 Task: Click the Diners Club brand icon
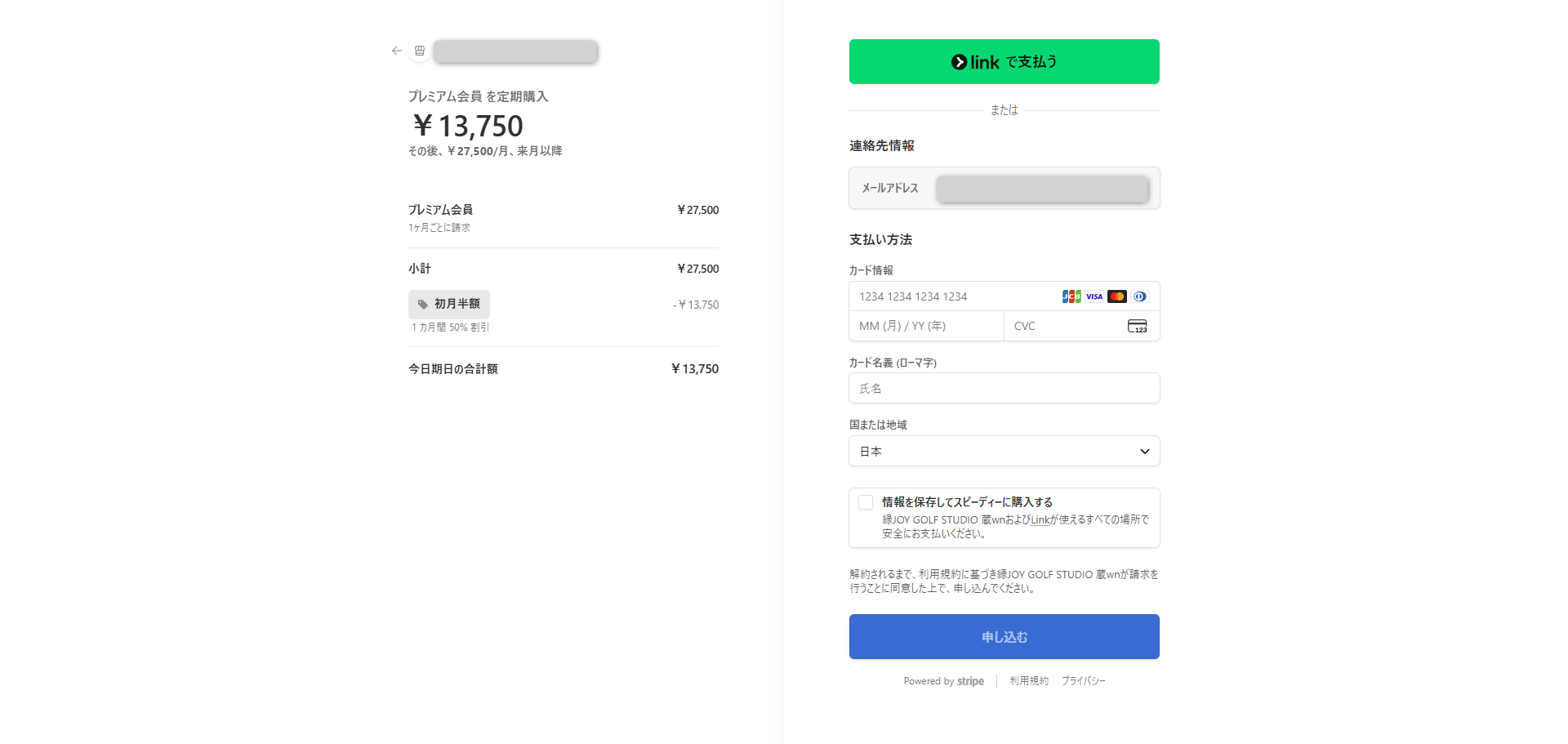pyautogui.click(x=1139, y=296)
